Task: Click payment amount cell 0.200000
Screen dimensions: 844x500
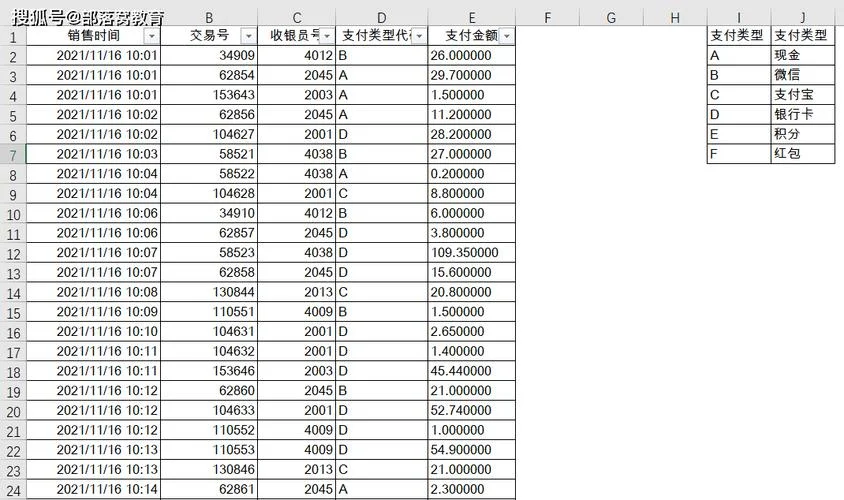Action: click(472, 174)
